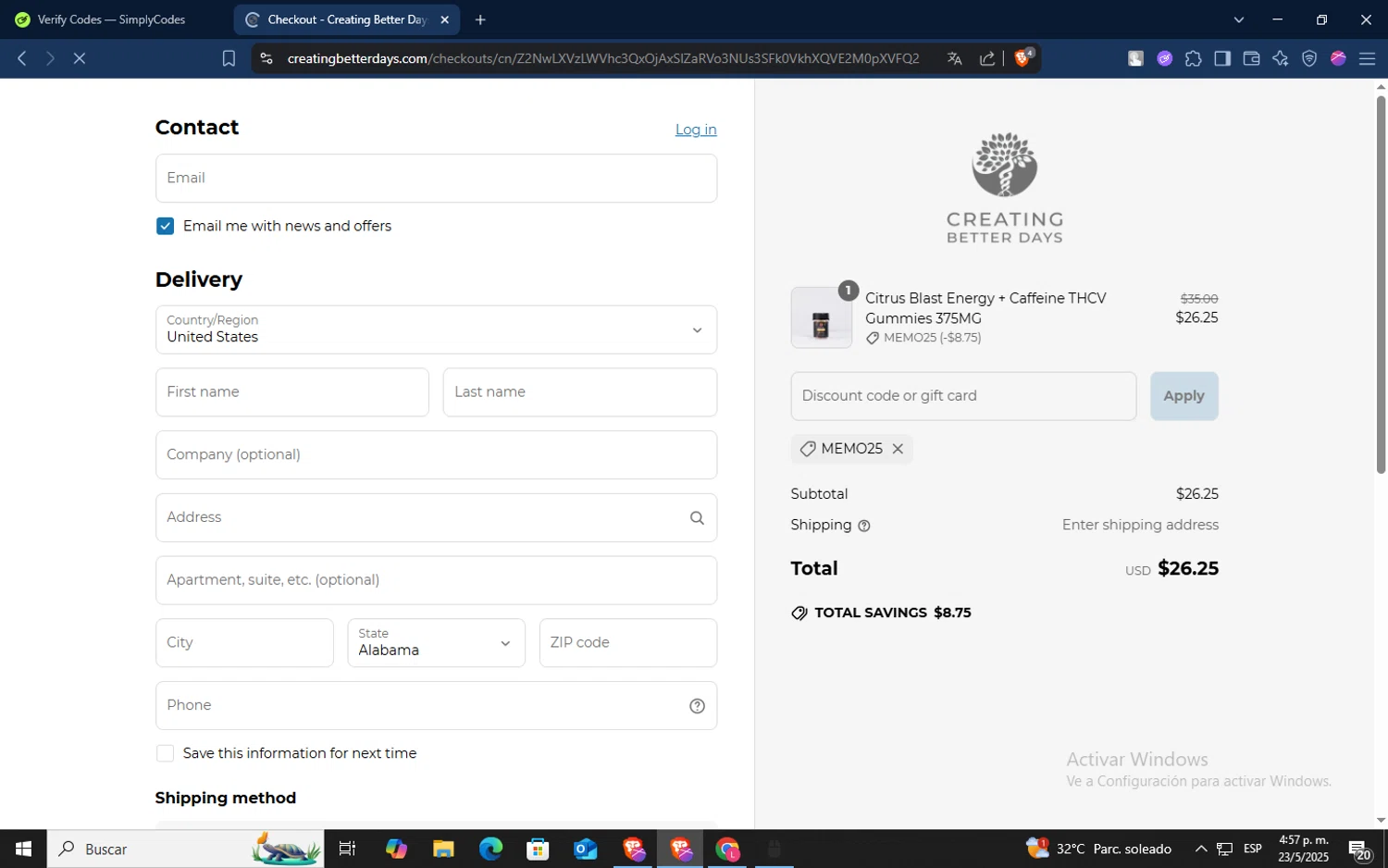Click the page vertical scrollbar thumb
Screen dimensions: 1388x868
(x=1381, y=283)
